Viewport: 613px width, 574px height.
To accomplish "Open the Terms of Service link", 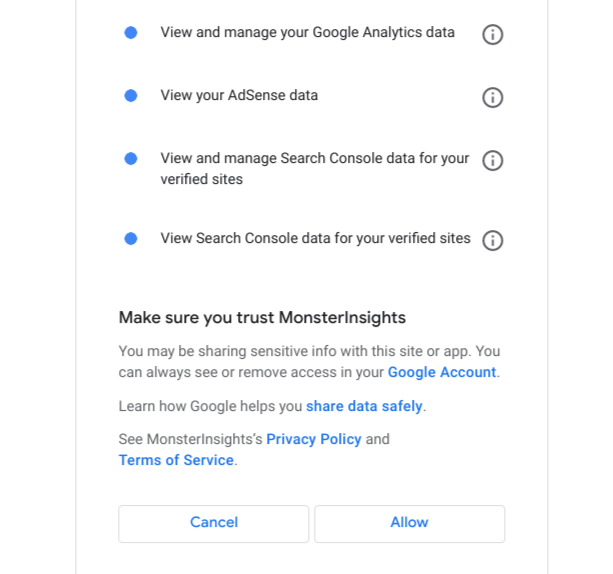I will click(176, 460).
